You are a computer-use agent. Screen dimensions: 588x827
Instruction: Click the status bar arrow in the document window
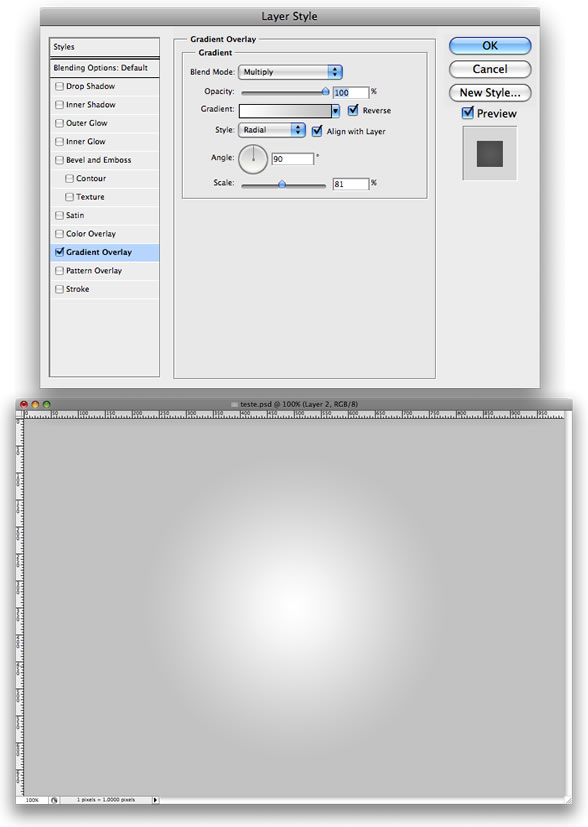pyautogui.click(x=155, y=800)
